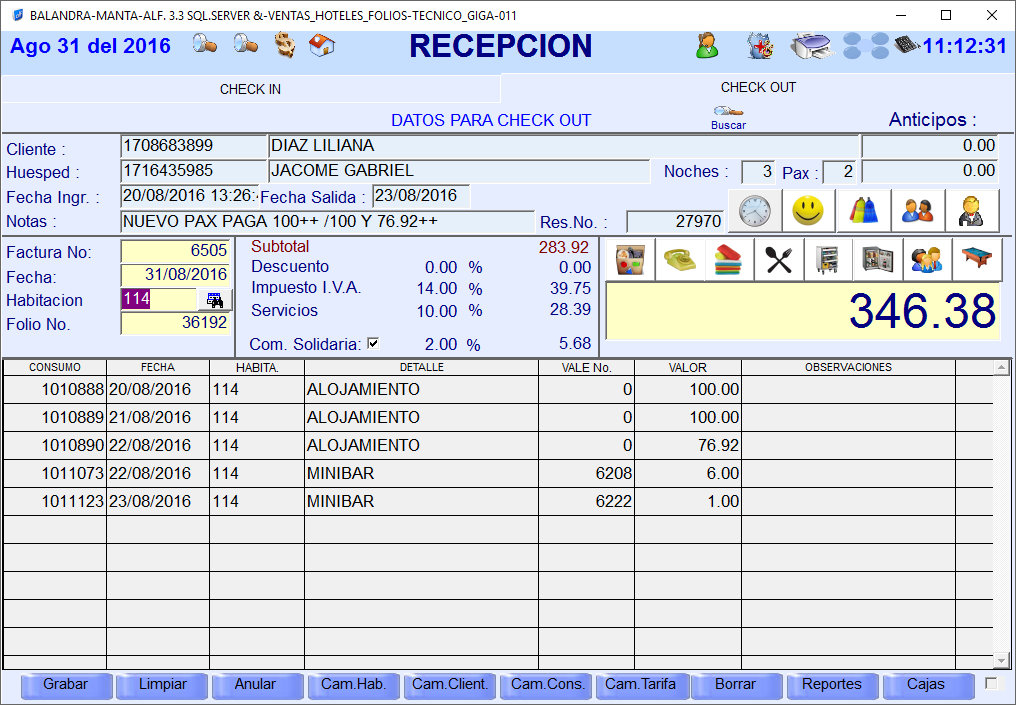
Task: Open the laundry towels stack icon
Action: 729,260
